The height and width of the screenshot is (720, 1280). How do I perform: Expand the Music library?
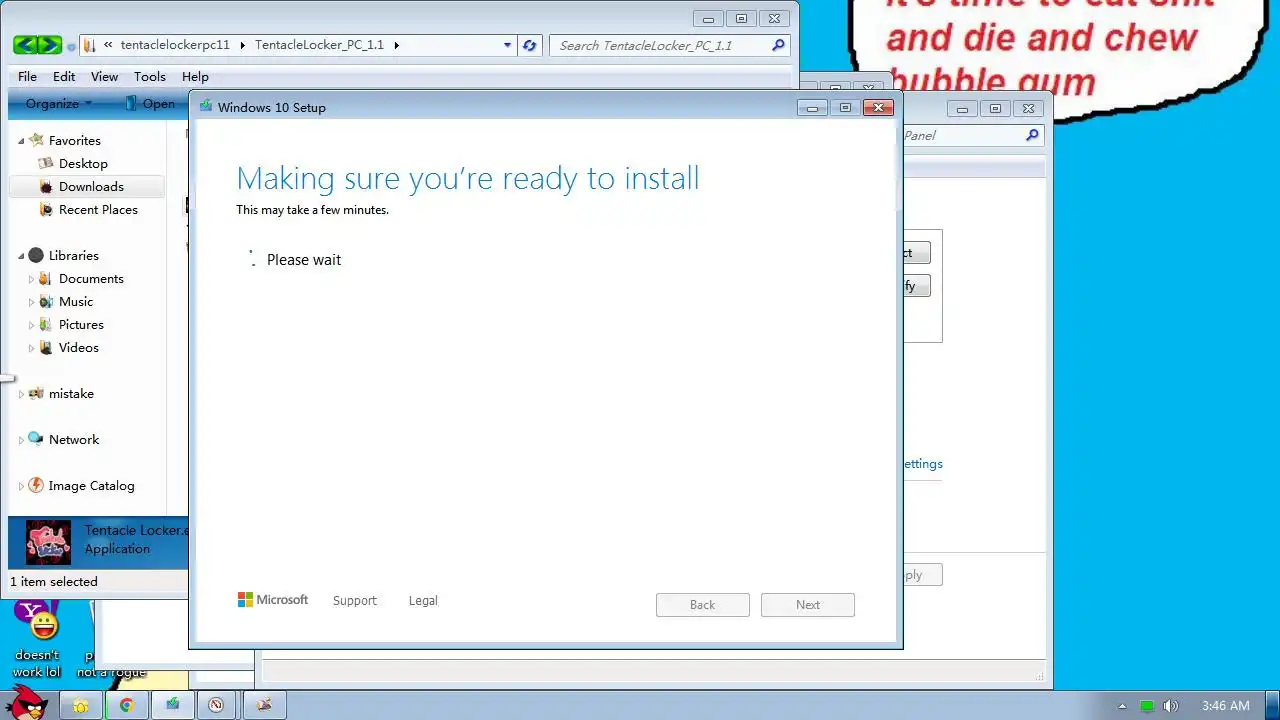[31, 302]
